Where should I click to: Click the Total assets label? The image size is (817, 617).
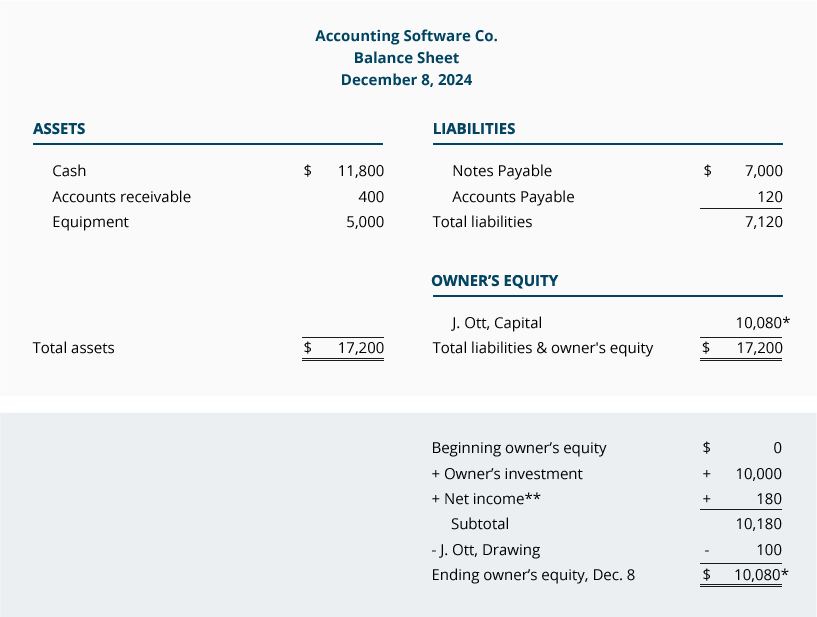(x=74, y=348)
